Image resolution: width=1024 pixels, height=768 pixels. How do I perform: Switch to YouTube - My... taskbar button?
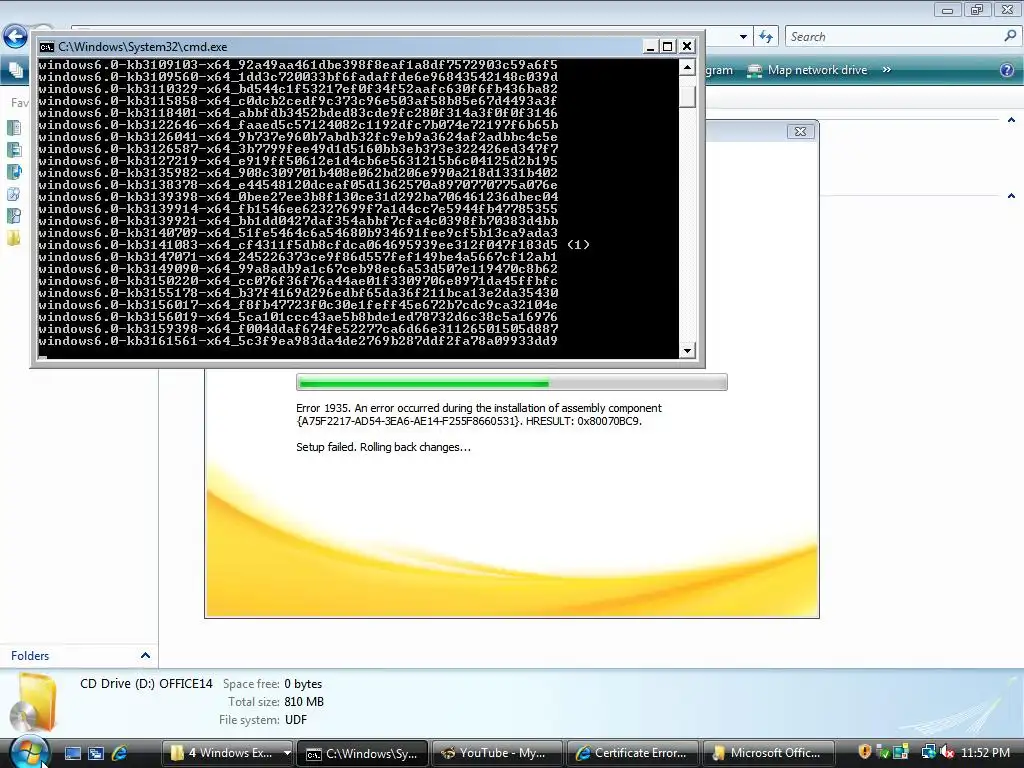tap(498, 753)
